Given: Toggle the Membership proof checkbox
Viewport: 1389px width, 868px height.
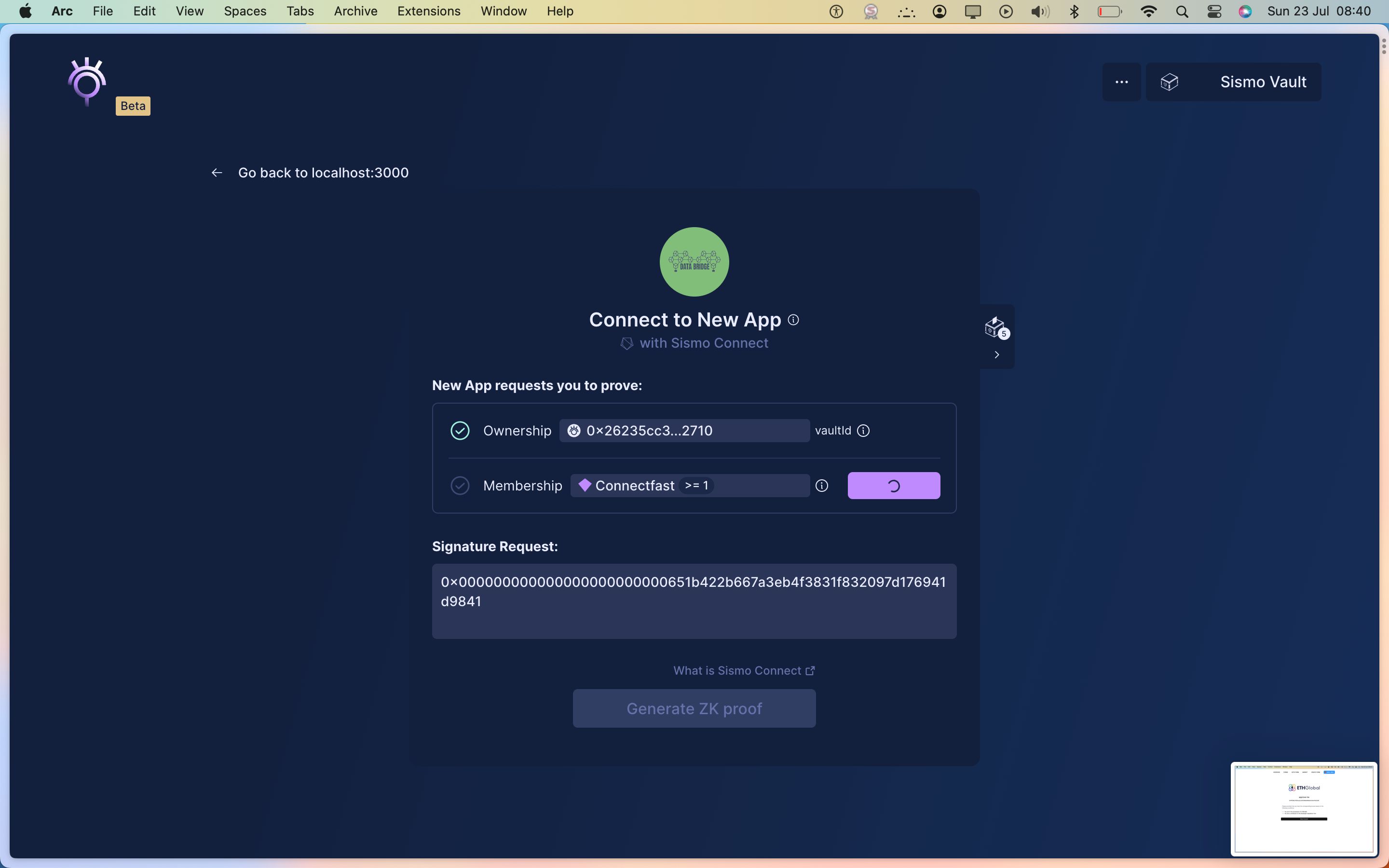Looking at the screenshot, I should pos(460,485).
